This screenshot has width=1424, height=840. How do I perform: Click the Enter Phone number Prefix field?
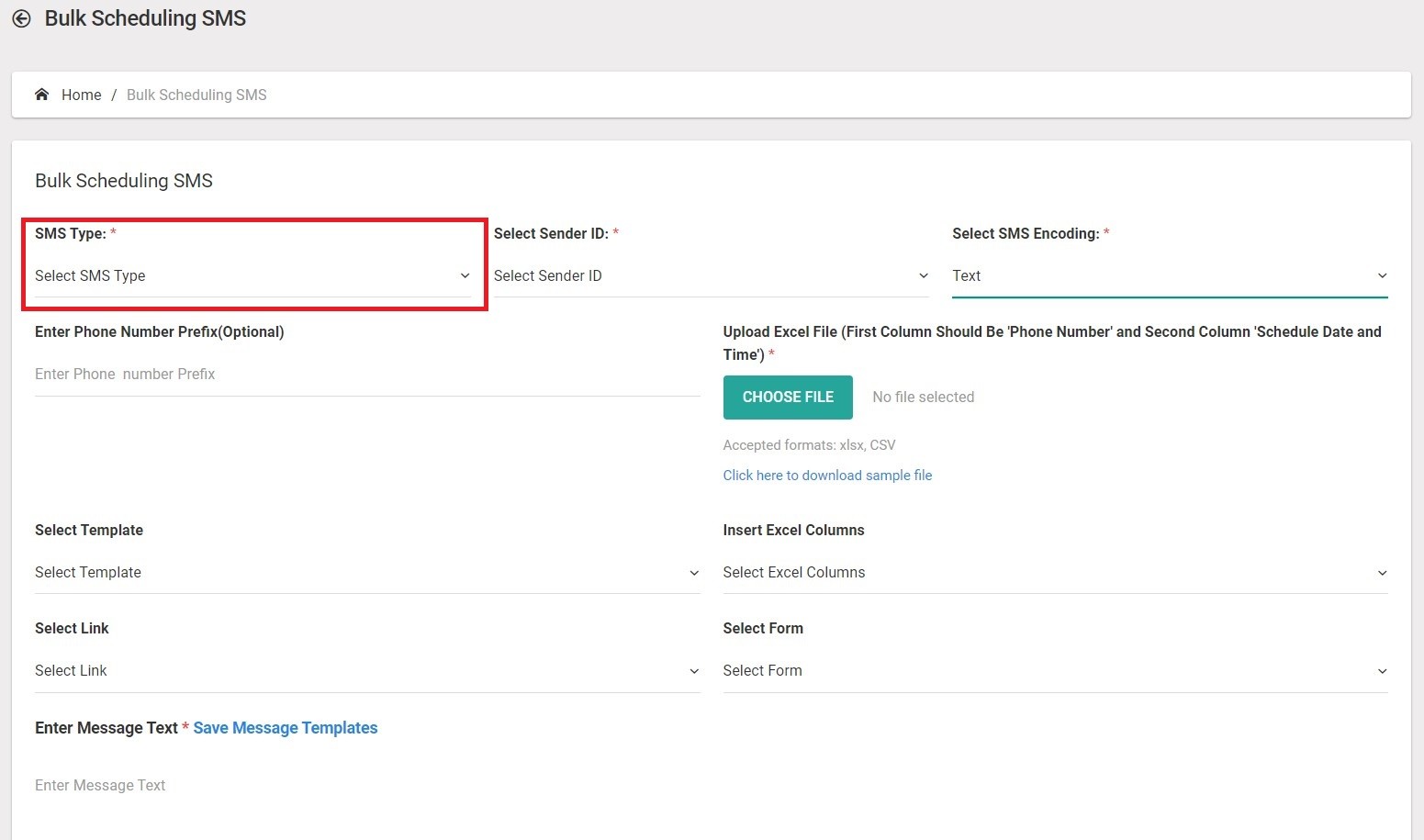tap(365, 375)
